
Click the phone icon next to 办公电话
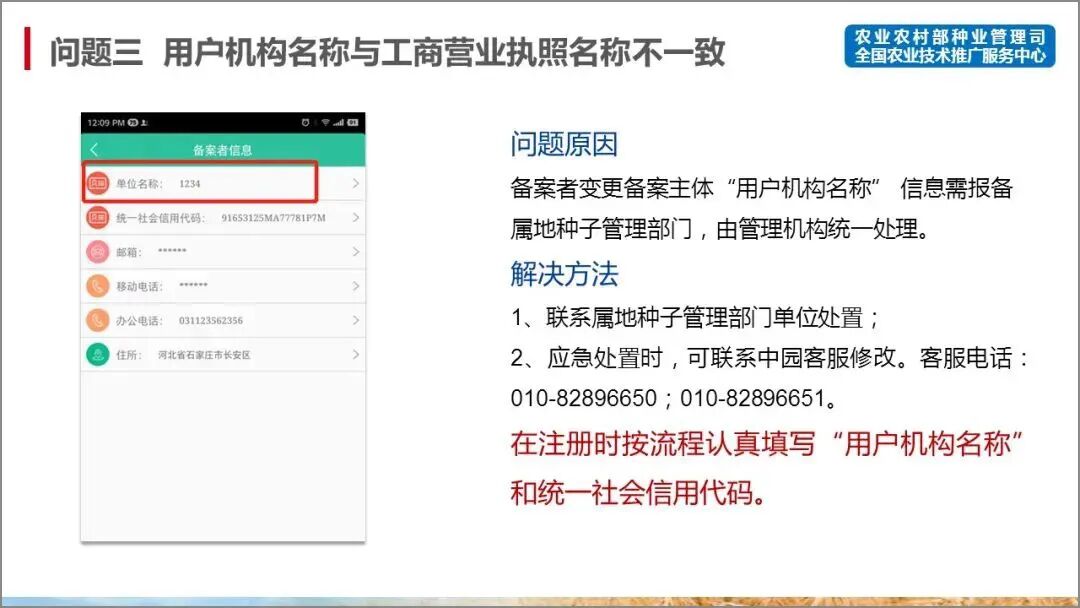tap(96, 320)
